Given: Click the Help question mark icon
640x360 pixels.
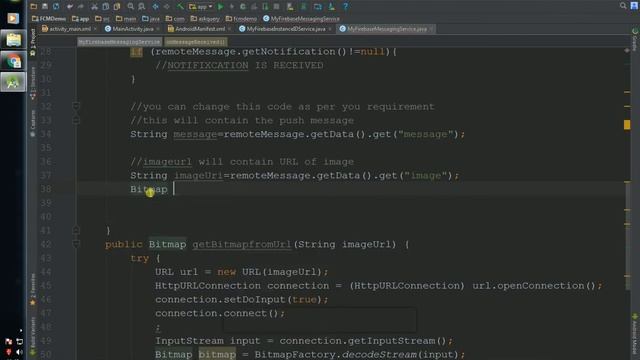Looking at the screenshot, I should coord(345,7).
